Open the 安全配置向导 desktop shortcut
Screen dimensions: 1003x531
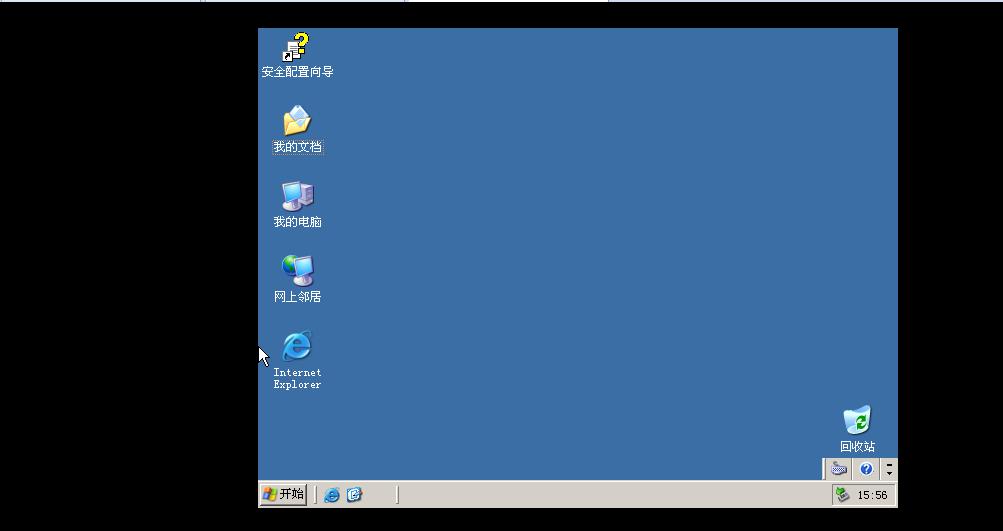click(297, 47)
